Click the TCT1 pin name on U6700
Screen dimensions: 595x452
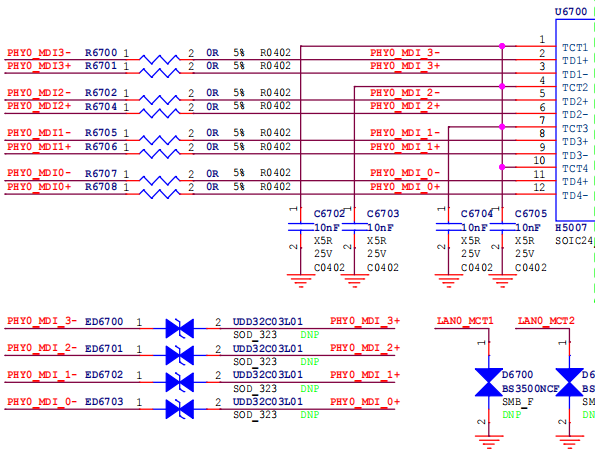coord(575,48)
